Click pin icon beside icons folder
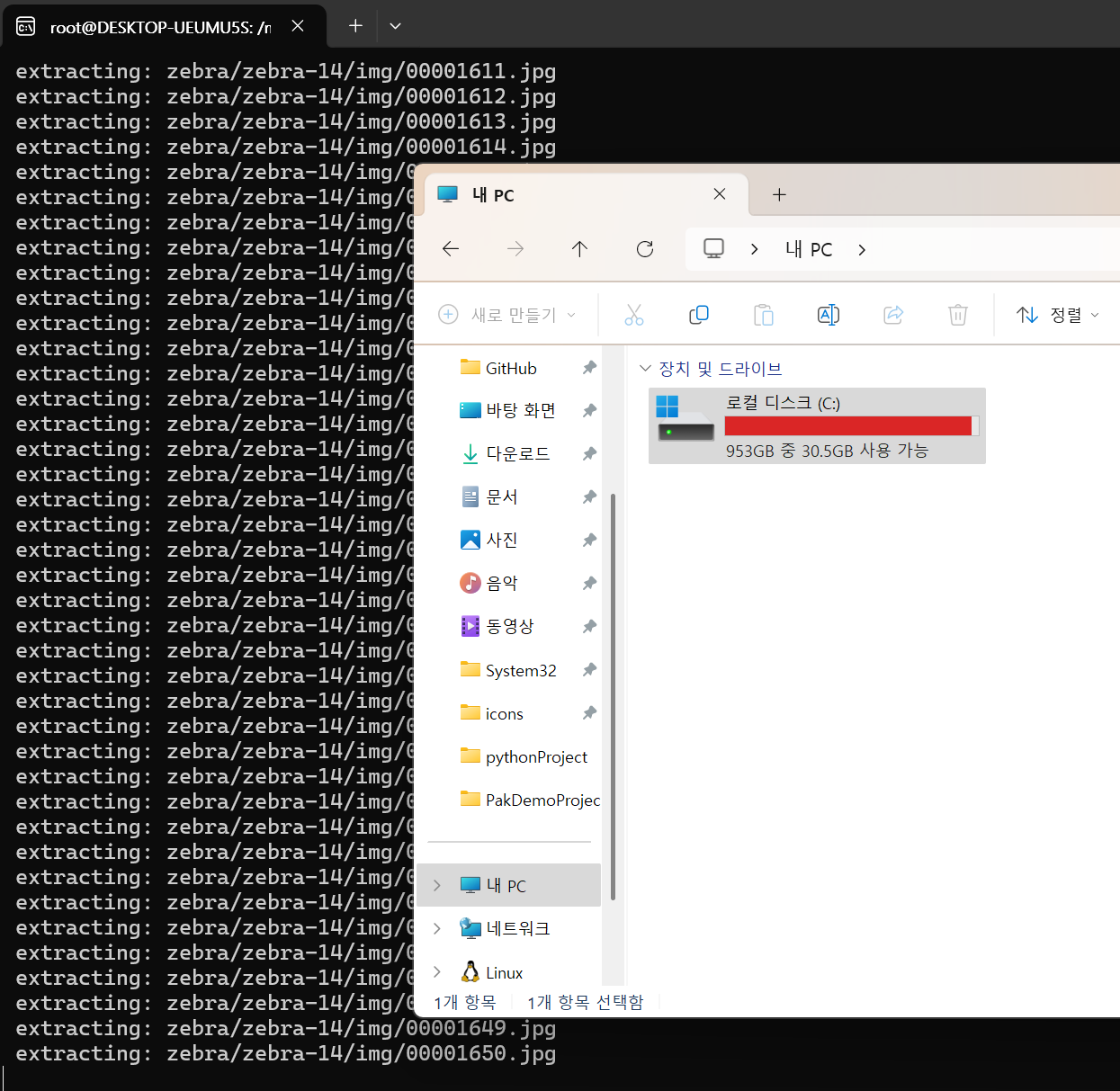The height and width of the screenshot is (1091, 1120). [x=589, y=713]
